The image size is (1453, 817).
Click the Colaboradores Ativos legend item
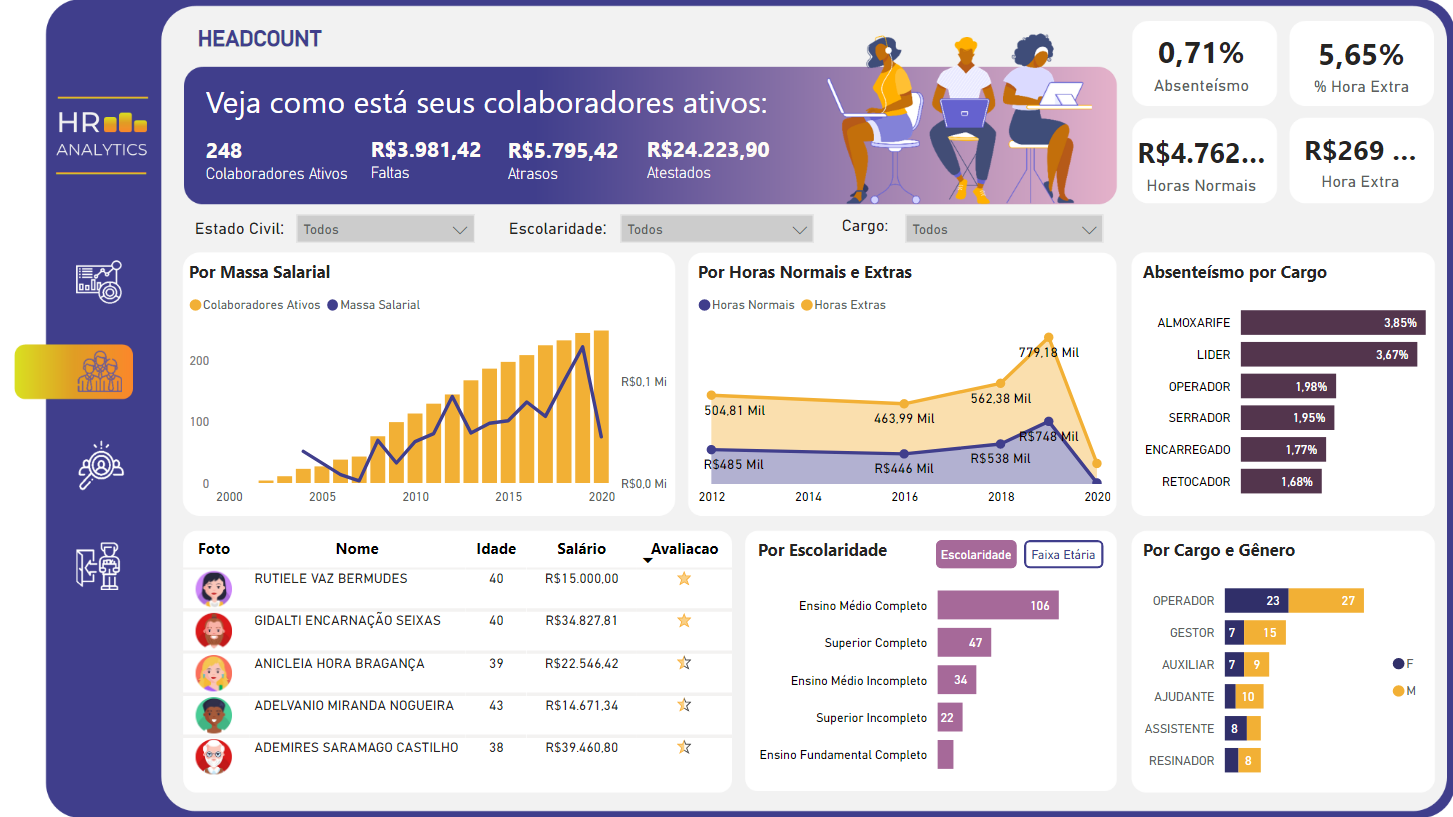coord(255,305)
